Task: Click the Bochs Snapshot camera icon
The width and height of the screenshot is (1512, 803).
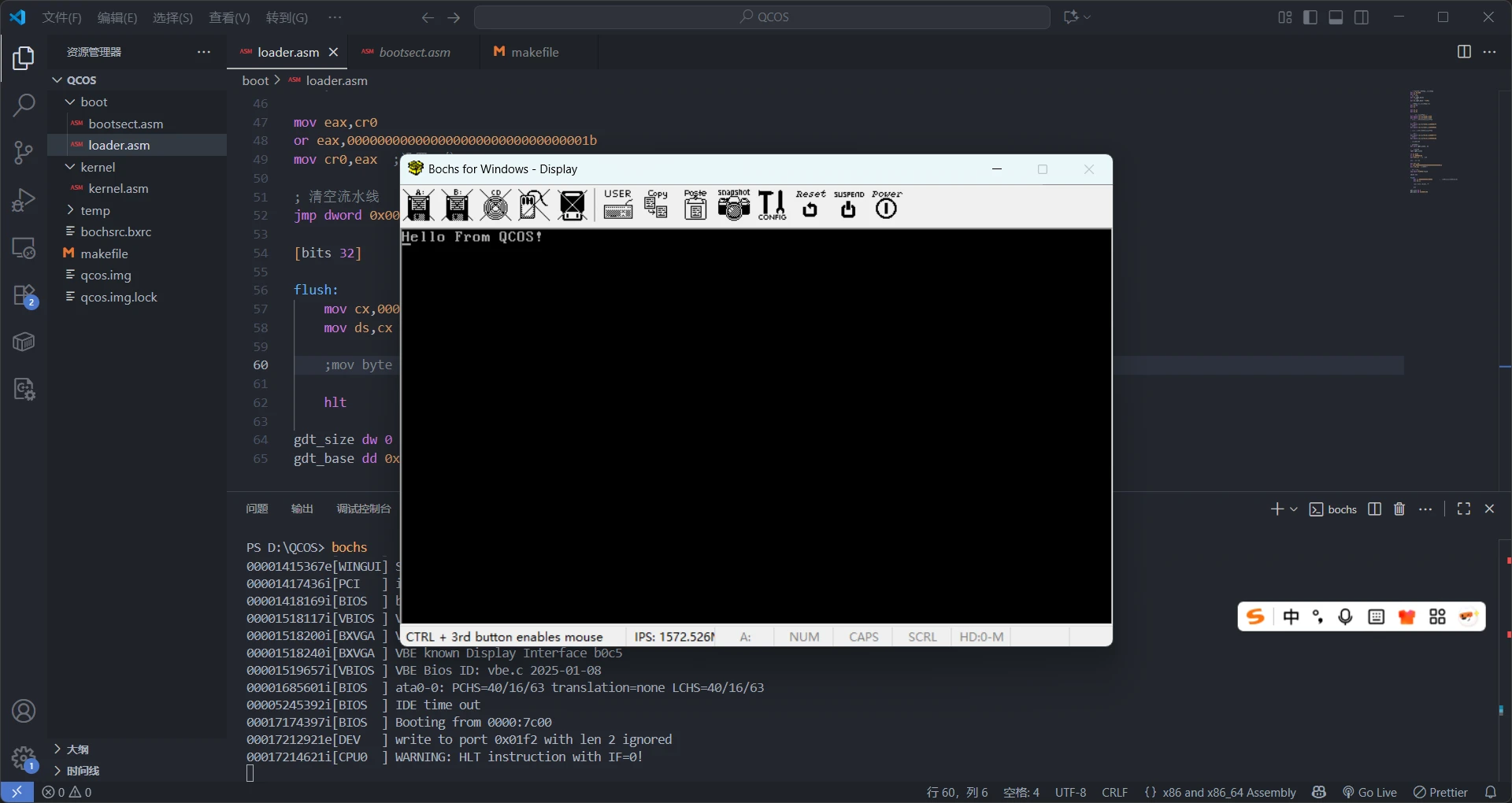Action: coord(733,207)
